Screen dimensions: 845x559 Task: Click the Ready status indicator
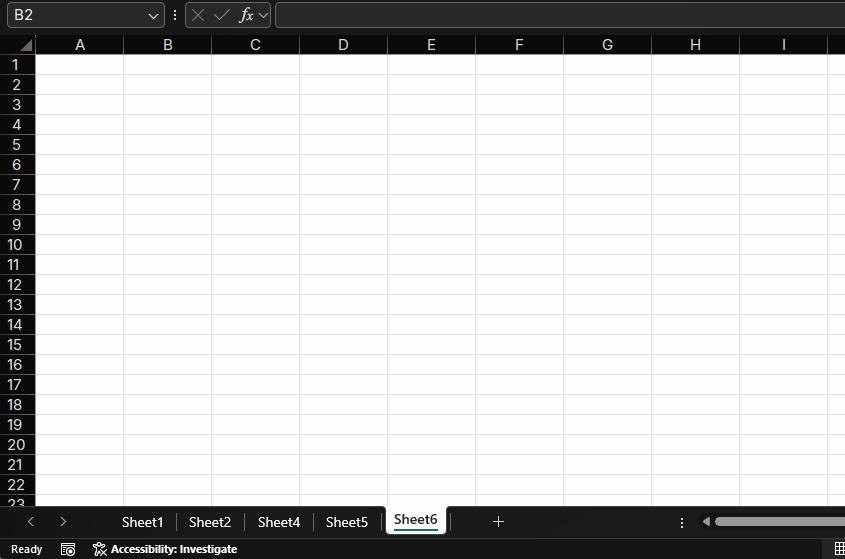[x=26, y=549]
